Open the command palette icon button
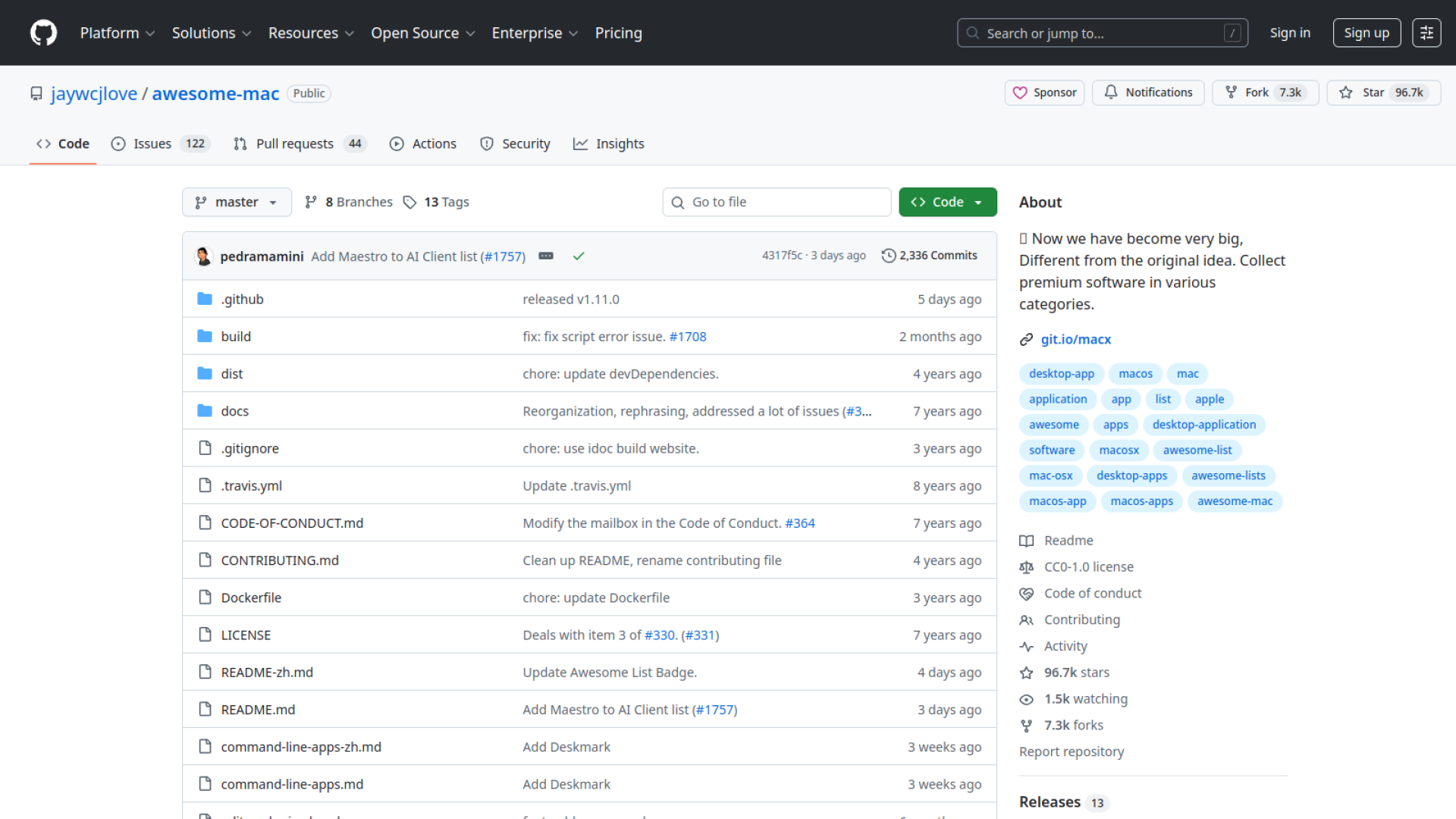This screenshot has width=1456, height=819. coord(1426,33)
